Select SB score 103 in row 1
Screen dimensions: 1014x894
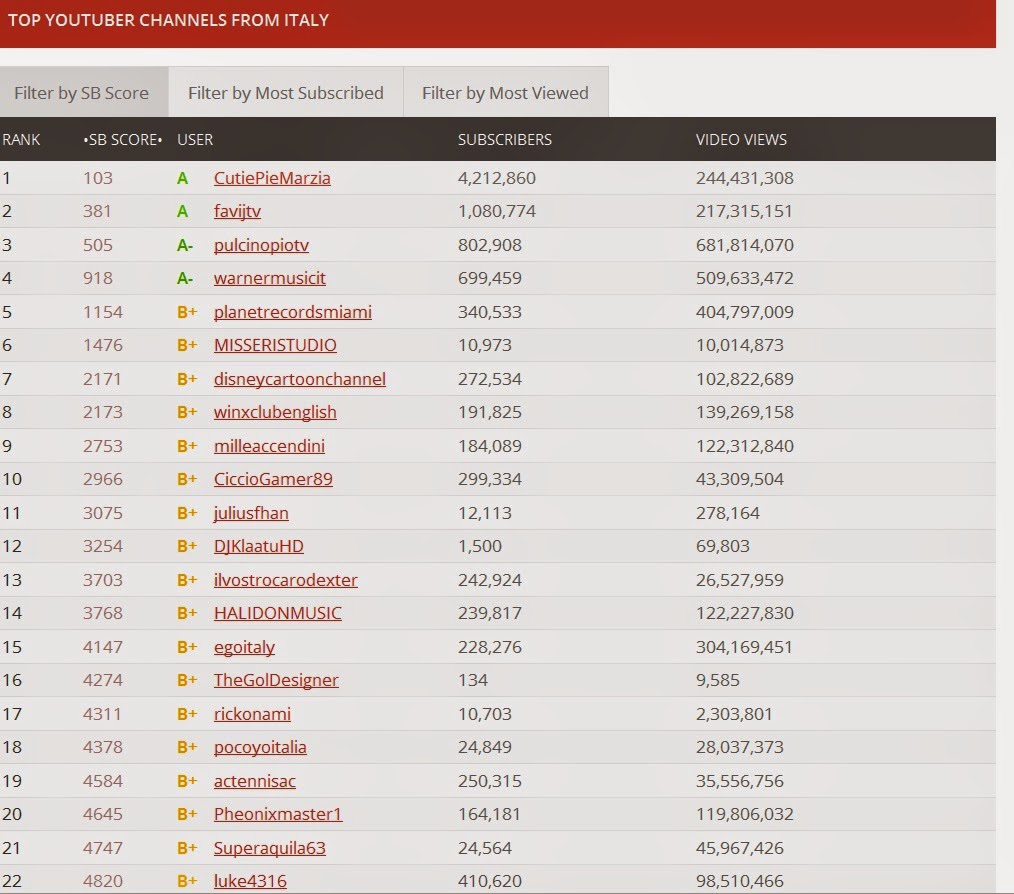(x=98, y=178)
